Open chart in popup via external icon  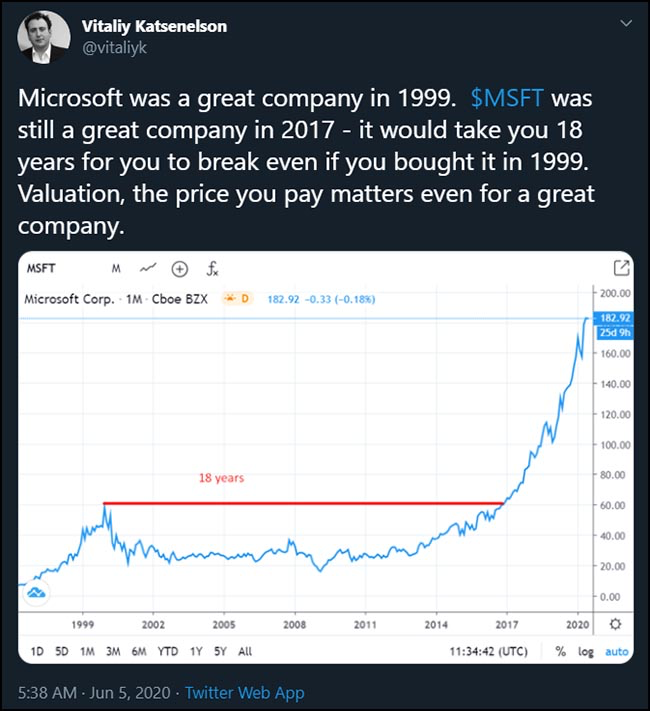click(621, 268)
